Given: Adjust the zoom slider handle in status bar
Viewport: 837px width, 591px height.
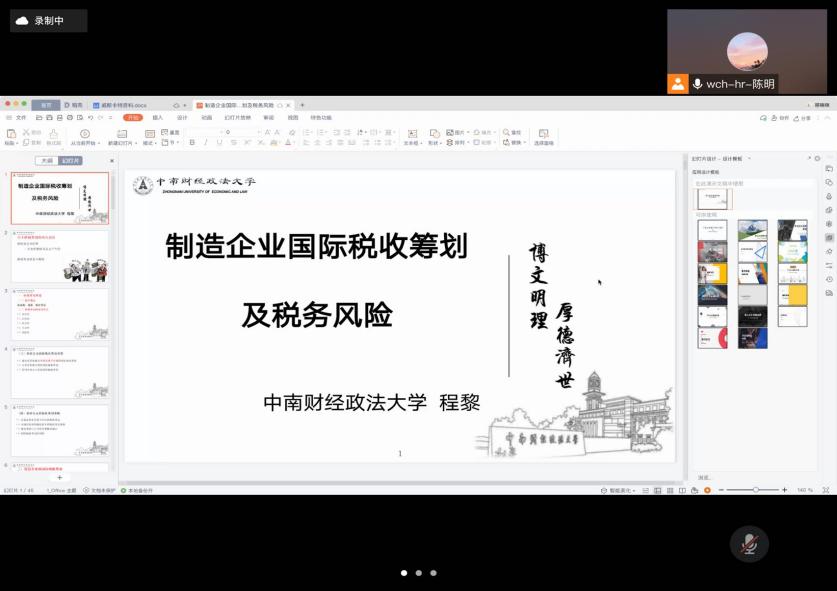Looking at the screenshot, I should (756, 490).
